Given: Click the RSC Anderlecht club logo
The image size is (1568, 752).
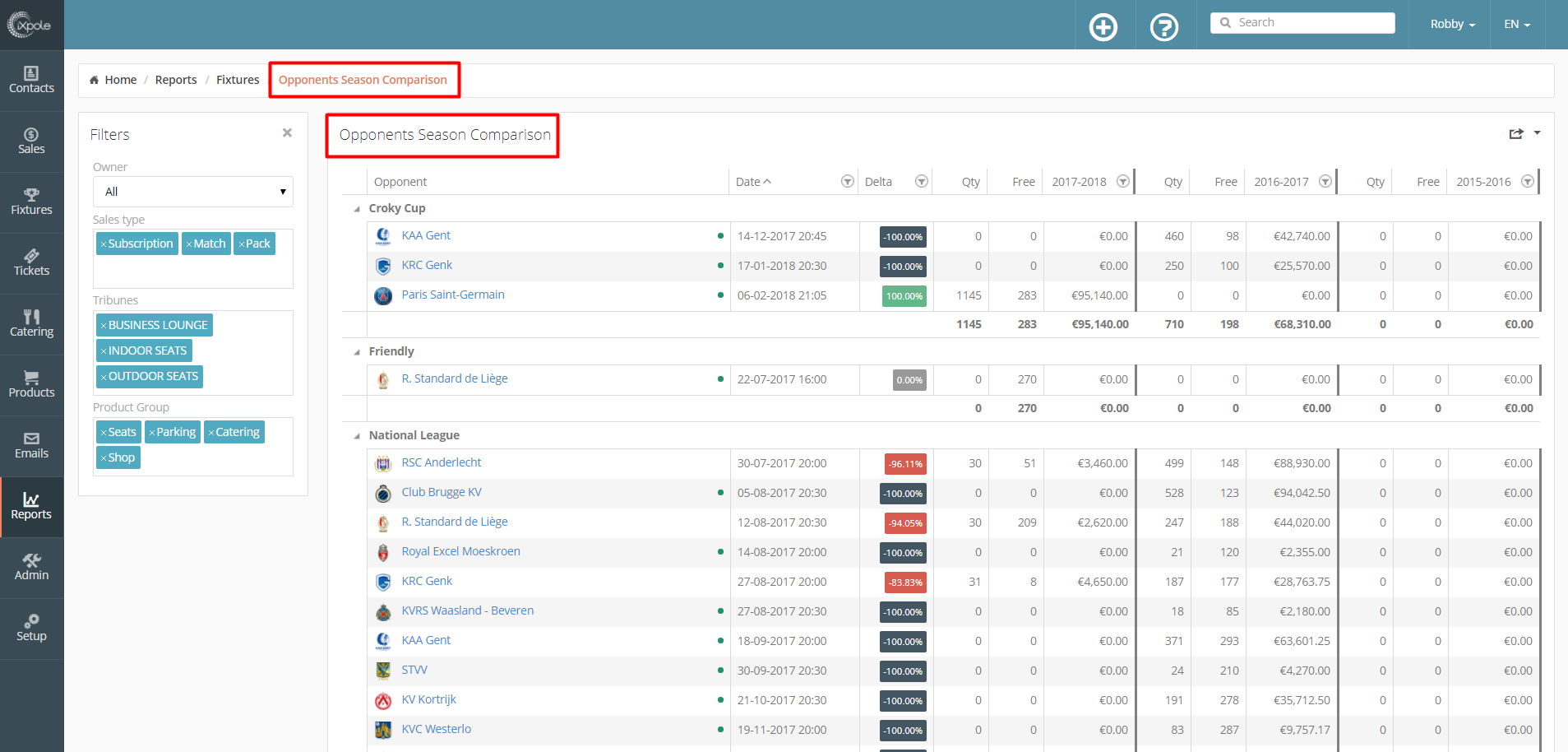Looking at the screenshot, I should point(383,463).
